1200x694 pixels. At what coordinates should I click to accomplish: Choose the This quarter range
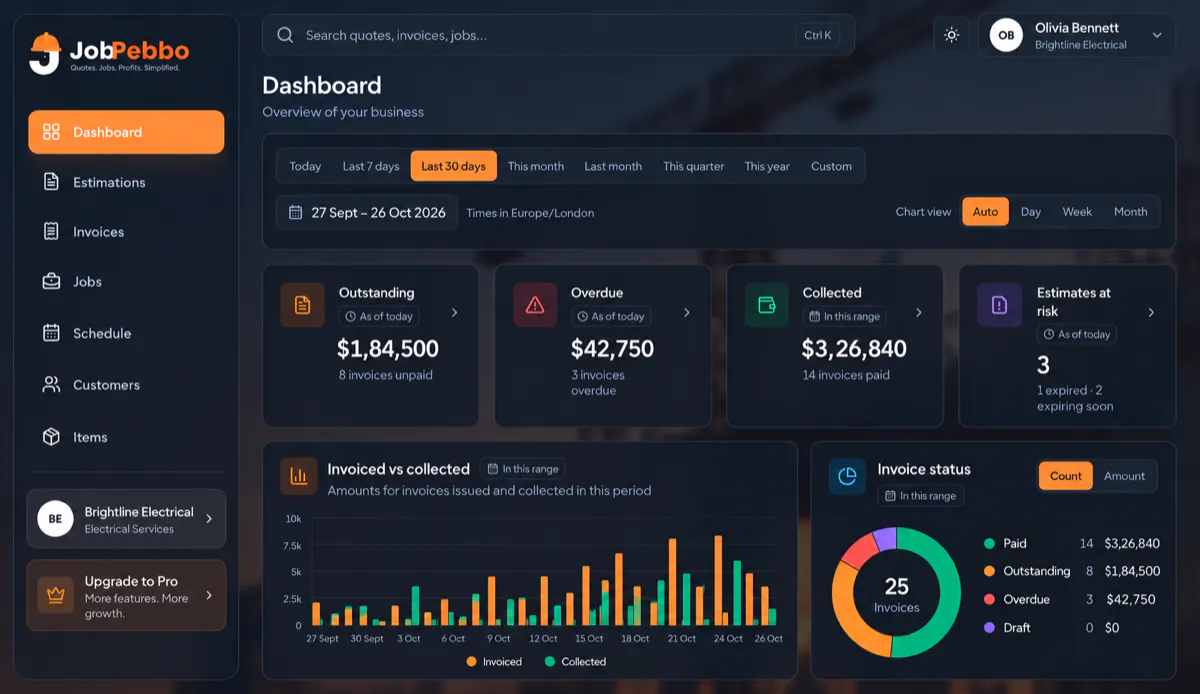point(694,166)
